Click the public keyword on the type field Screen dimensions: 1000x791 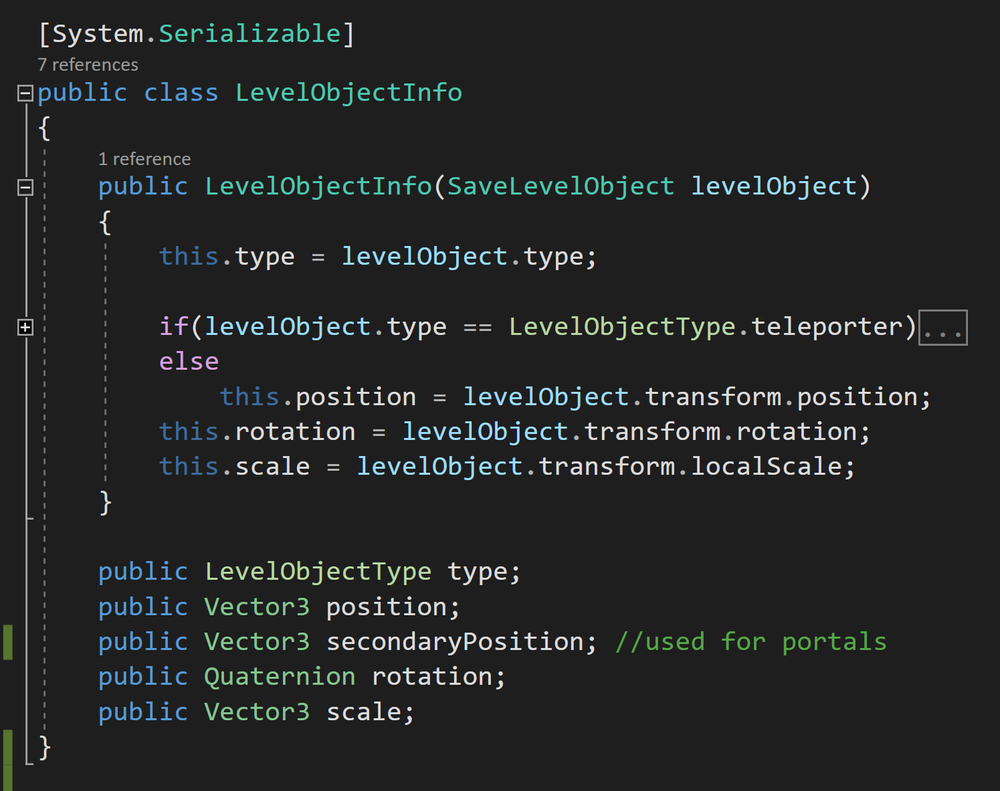(x=142, y=571)
